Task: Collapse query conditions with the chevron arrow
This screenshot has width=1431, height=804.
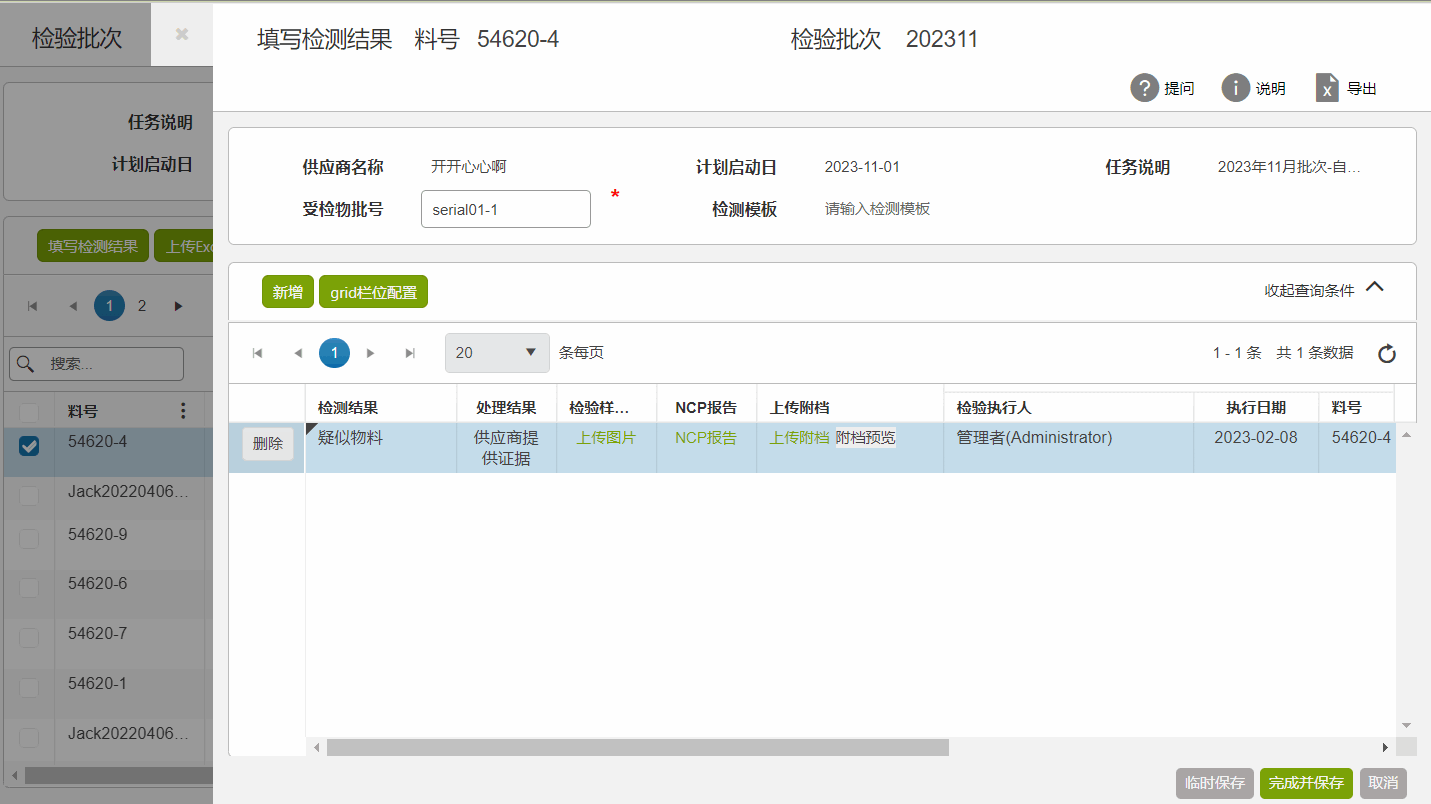Action: click(x=1375, y=287)
